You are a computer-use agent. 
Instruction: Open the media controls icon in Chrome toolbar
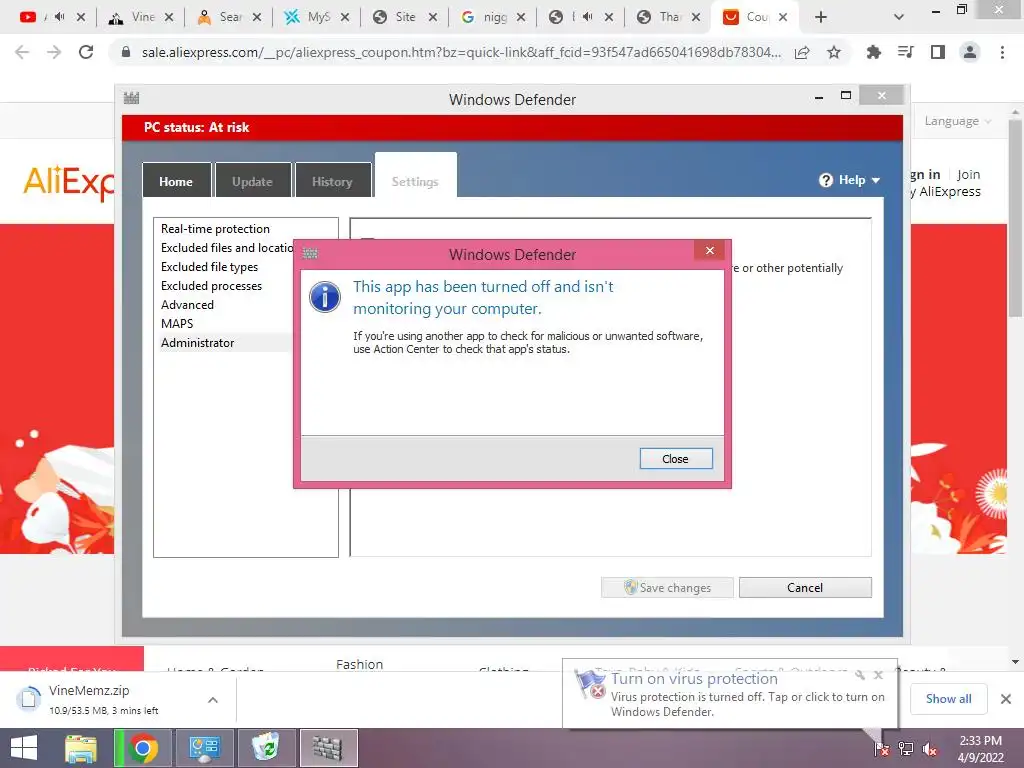(906, 52)
